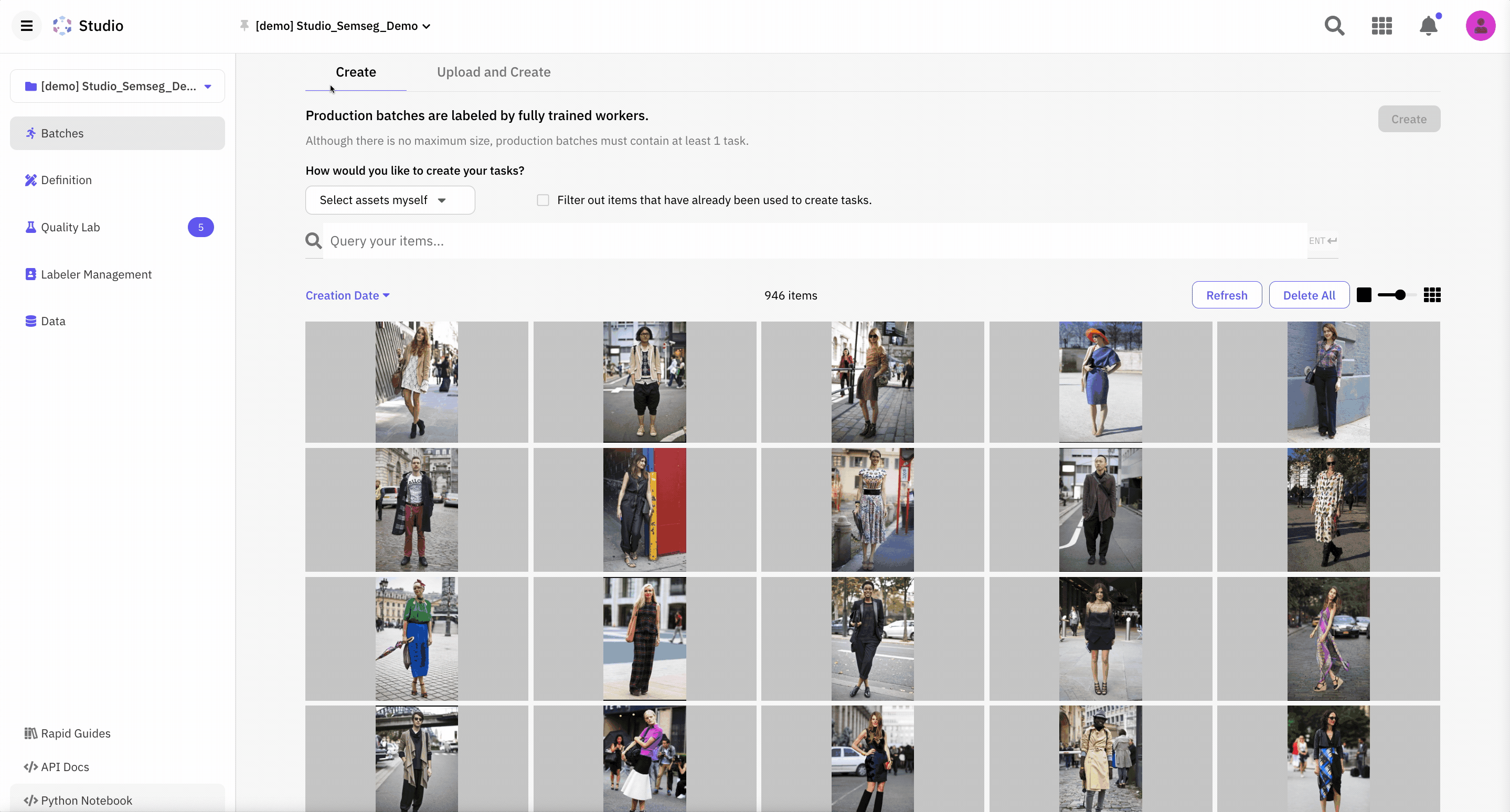Image resolution: width=1510 pixels, height=812 pixels.
Task: Go to Labeler Management in the sidebar
Action: click(96, 274)
